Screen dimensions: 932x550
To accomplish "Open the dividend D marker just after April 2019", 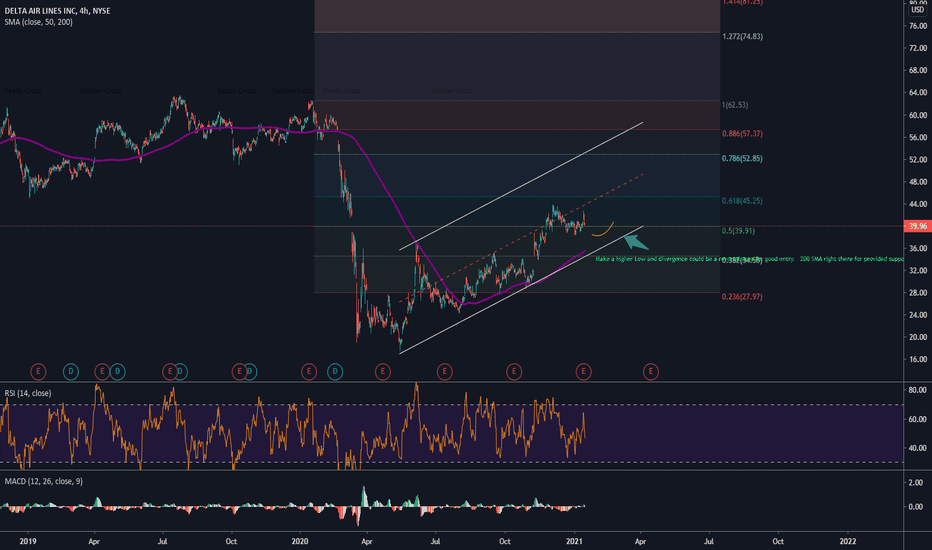I will click(x=118, y=372).
